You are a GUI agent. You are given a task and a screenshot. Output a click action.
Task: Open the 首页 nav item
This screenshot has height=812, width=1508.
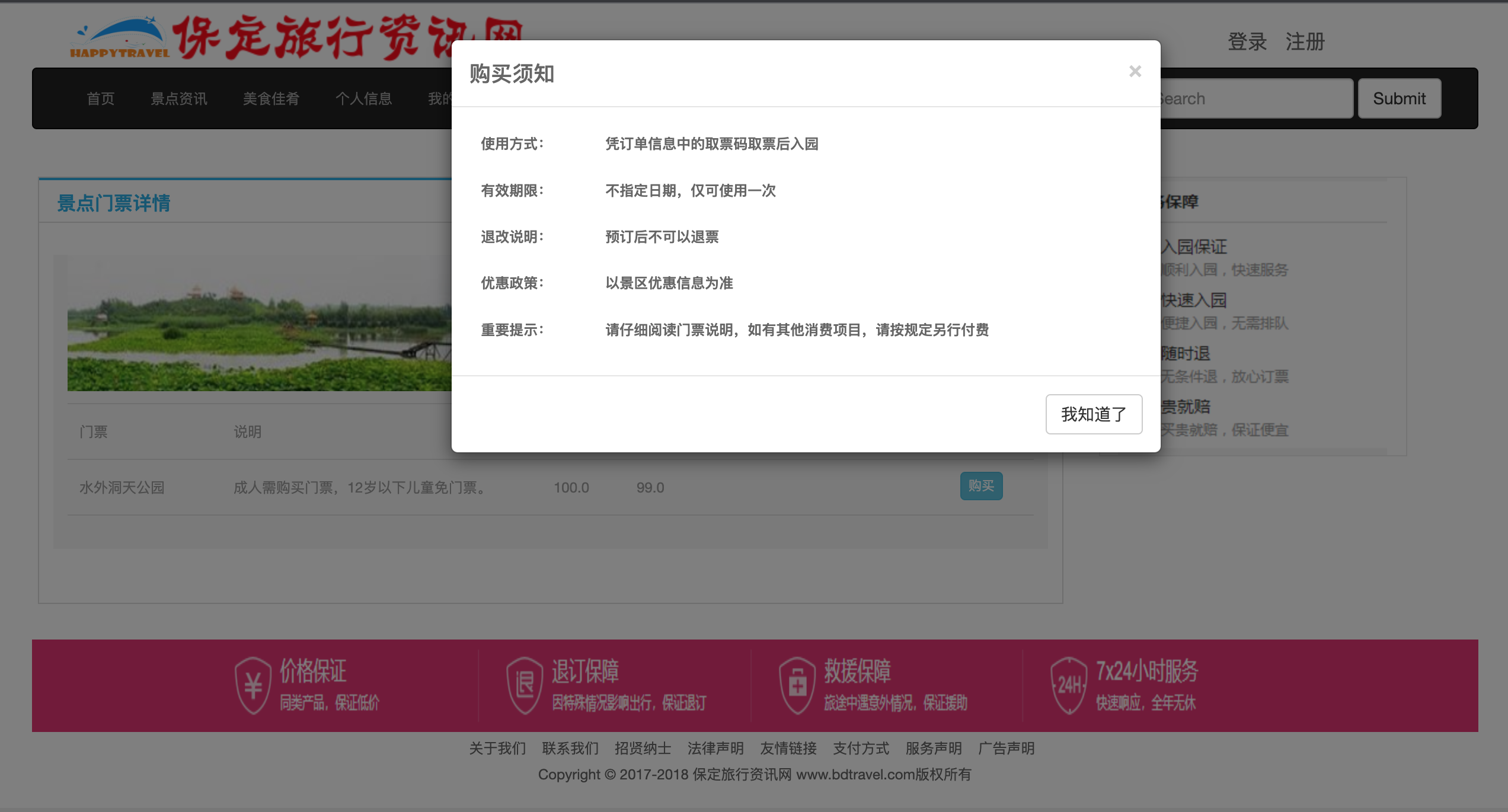[x=101, y=98]
